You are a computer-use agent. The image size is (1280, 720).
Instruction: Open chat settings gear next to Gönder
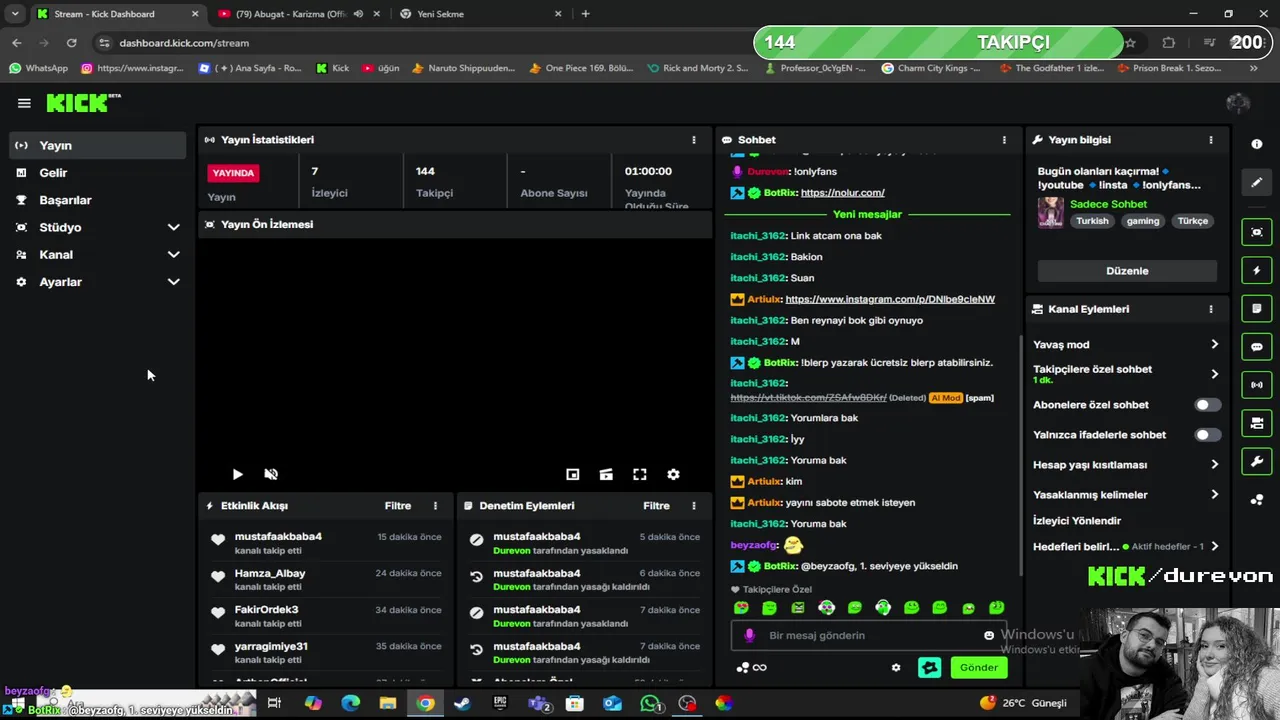coord(896,668)
